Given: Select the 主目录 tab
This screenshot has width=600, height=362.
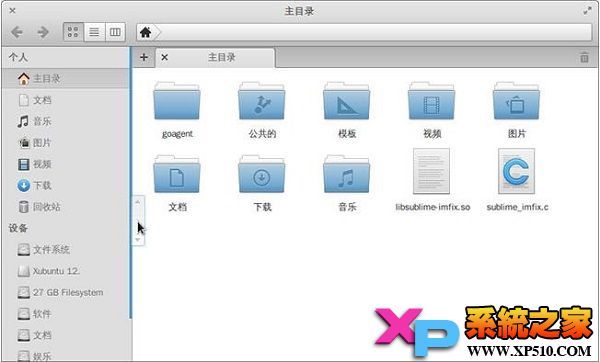Looking at the screenshot, I should click(x=215, y=58).
